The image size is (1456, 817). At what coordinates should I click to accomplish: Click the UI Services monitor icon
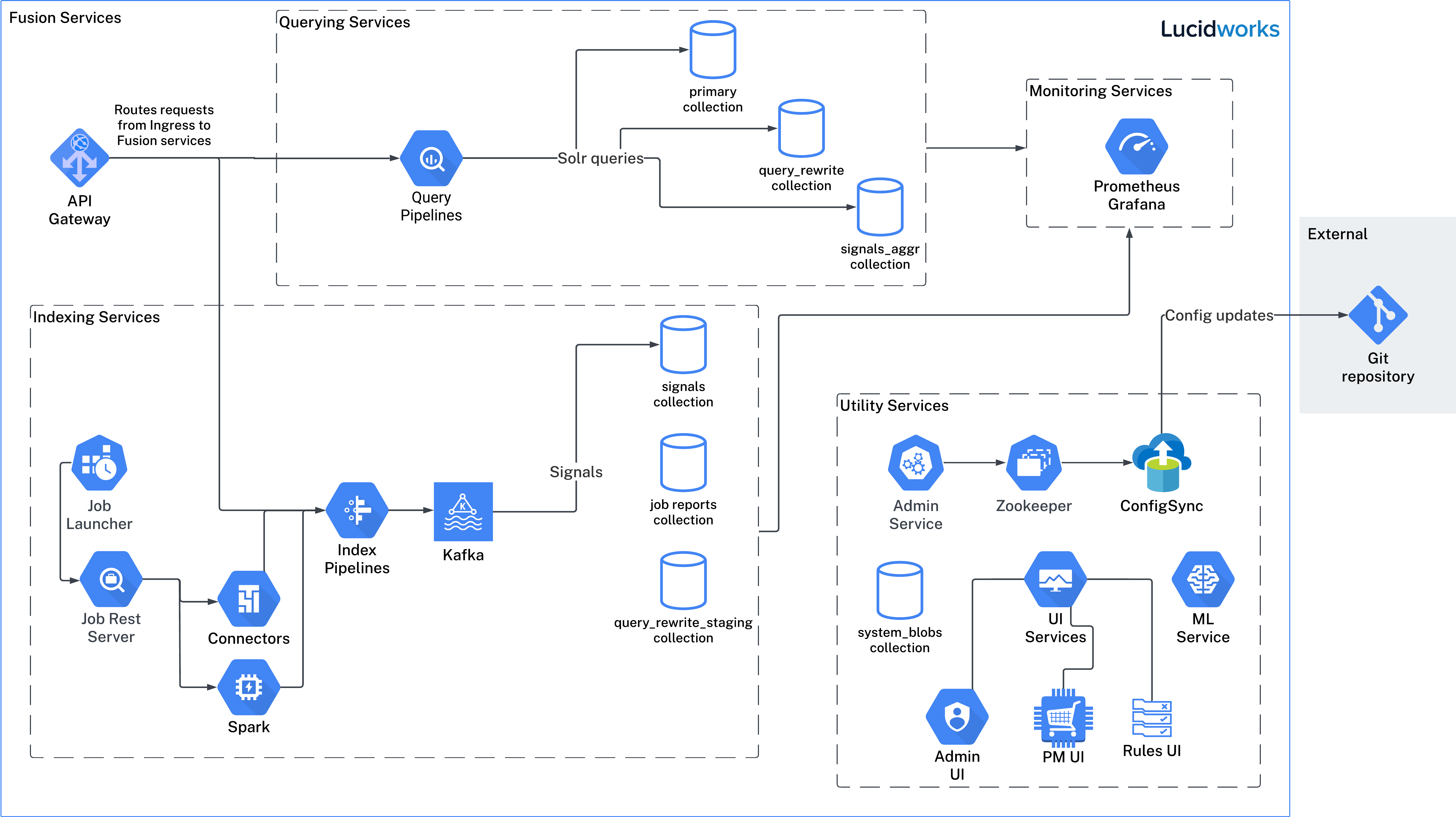pyautogui.click(x=1056, y=579)
